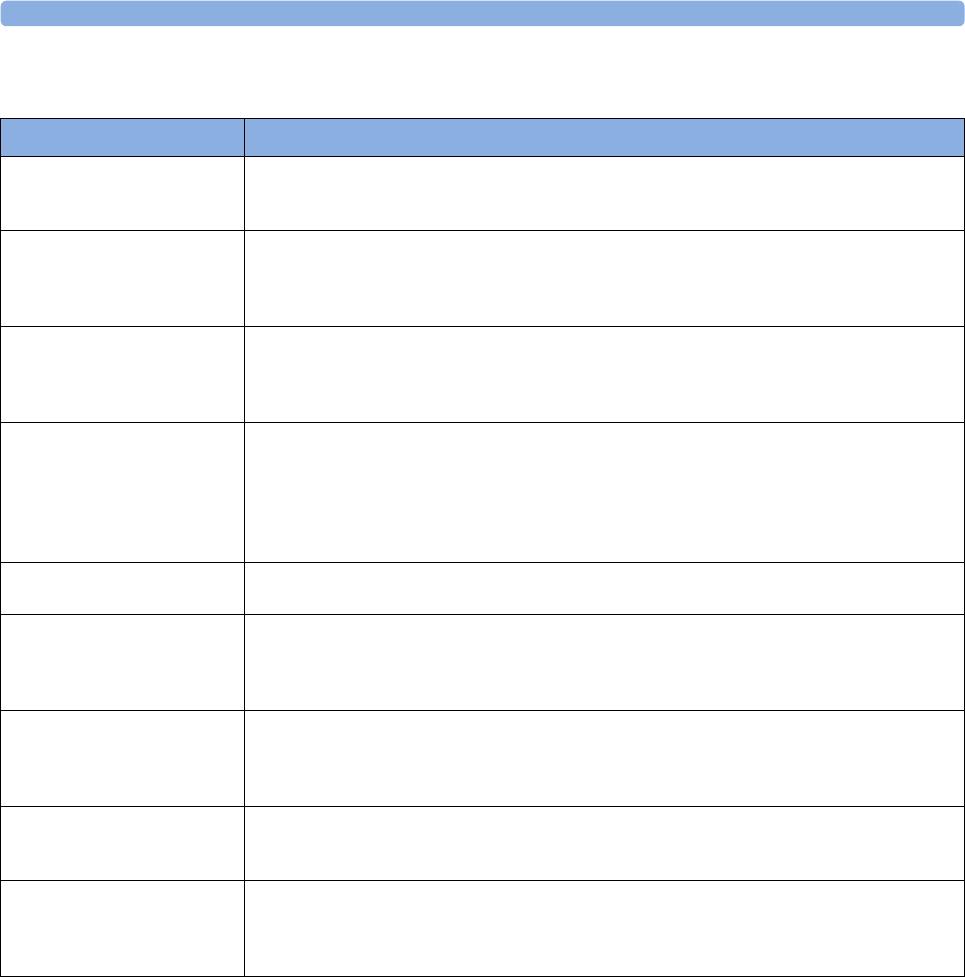The width and height of the screenshot is (965, 977).
Task: Click the shortest body row's wide cell
Action: 604,588
